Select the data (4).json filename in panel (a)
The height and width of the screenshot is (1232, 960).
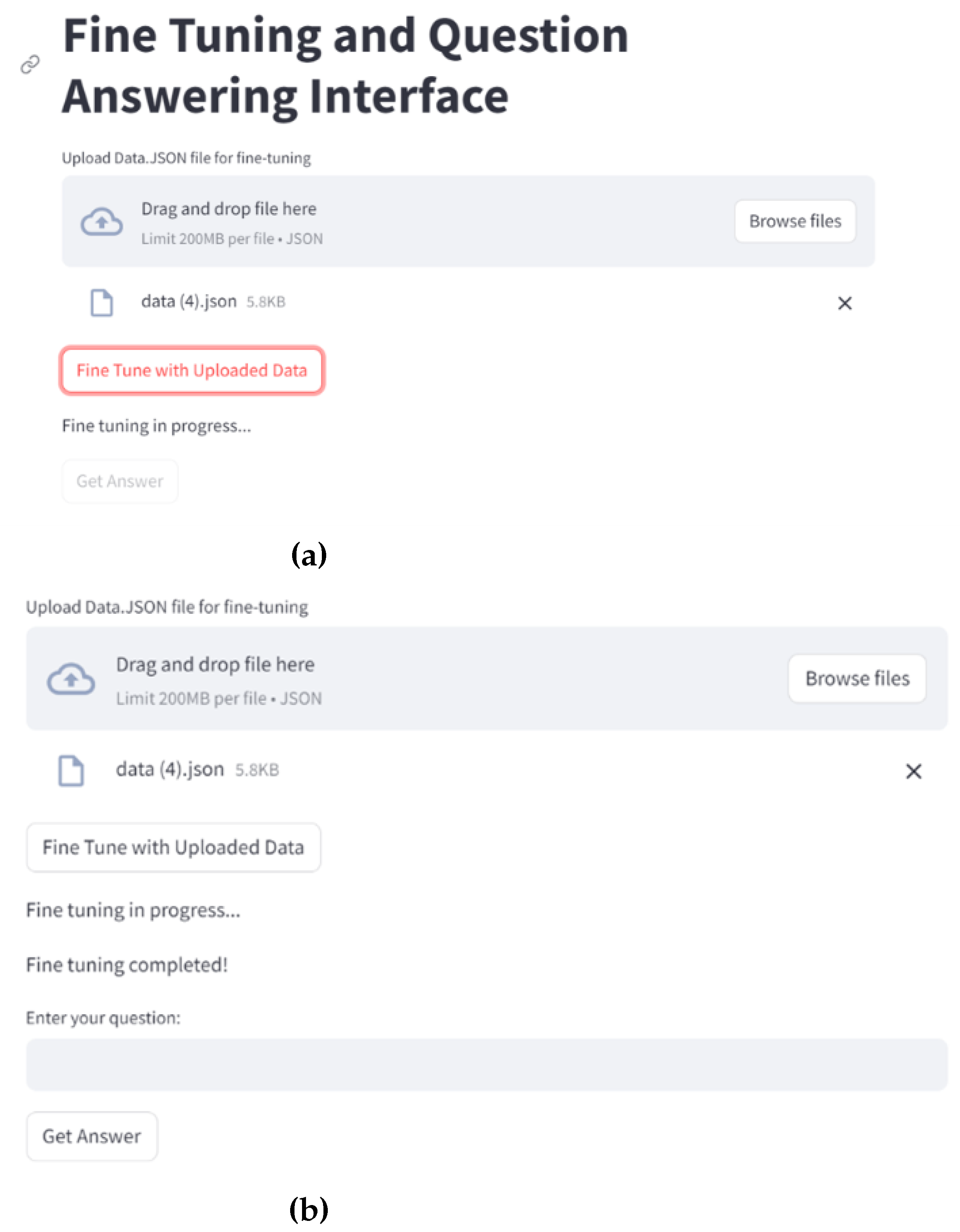point(189,302)
